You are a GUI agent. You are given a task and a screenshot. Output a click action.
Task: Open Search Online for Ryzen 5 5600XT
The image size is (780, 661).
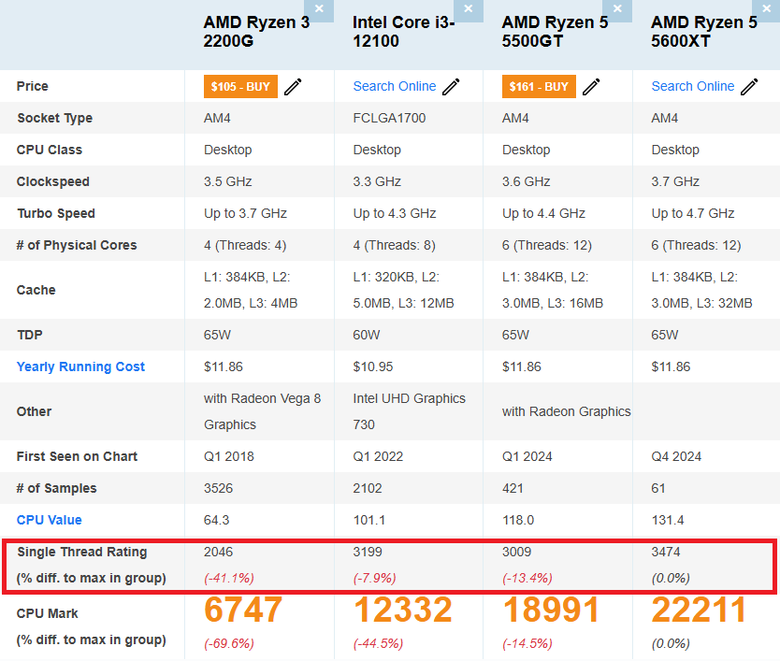coord(693,87)
